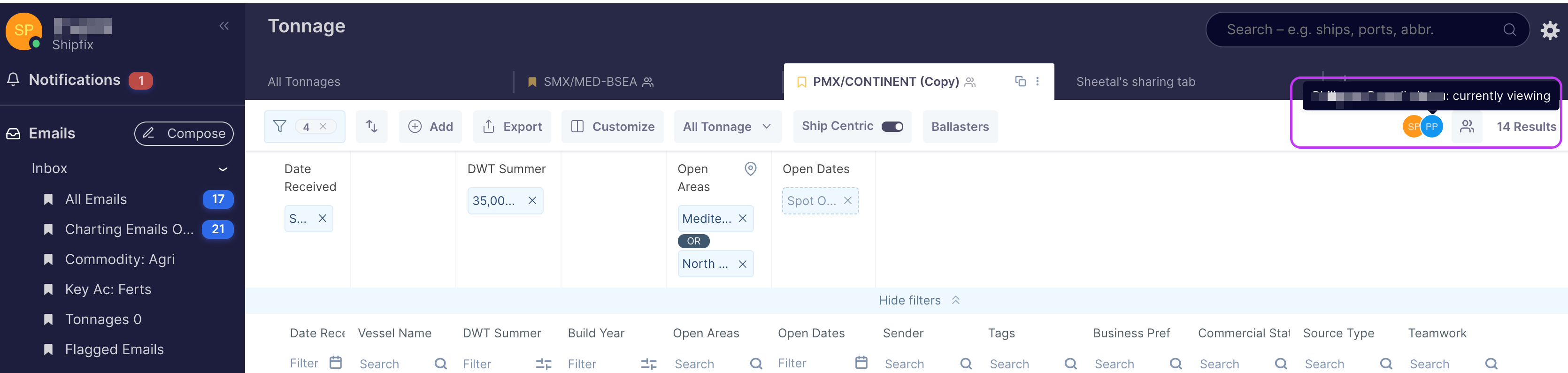Toggle the Ship Centric switch
Screen dimensions: 1568x373
[x=892, y=127]
